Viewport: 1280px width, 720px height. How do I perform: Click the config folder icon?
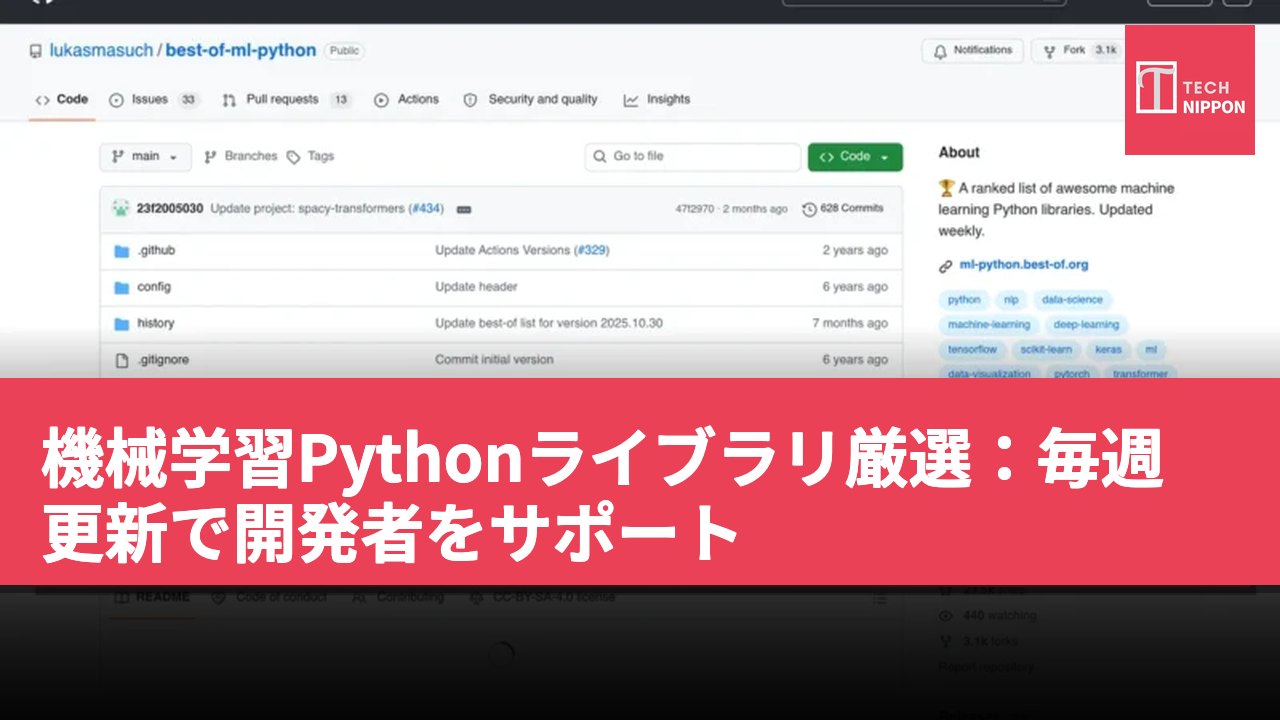click(x=122, y=287)
